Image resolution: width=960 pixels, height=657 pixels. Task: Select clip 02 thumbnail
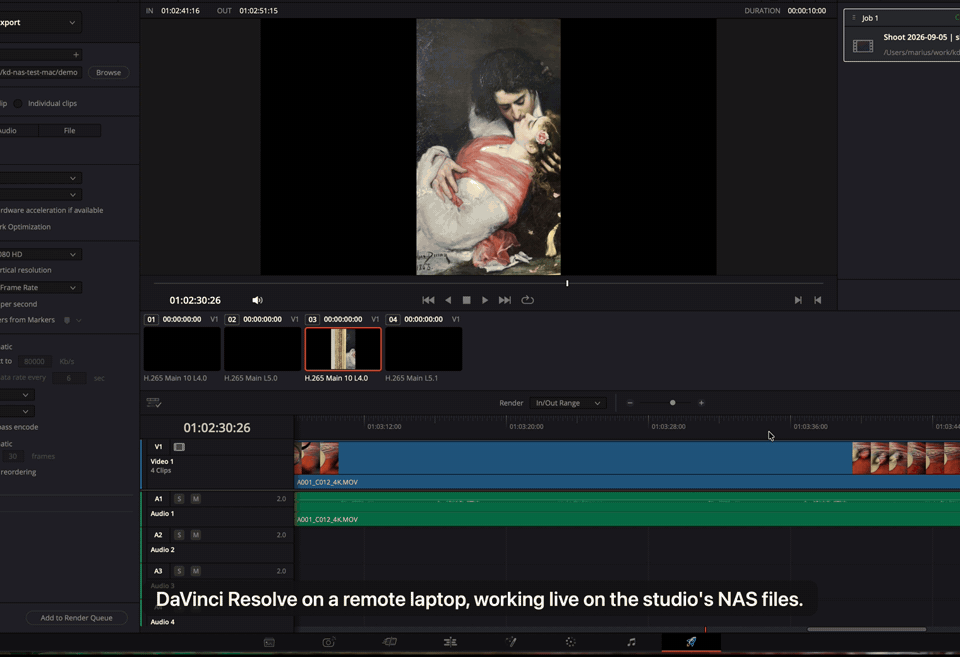coord(262,349)
